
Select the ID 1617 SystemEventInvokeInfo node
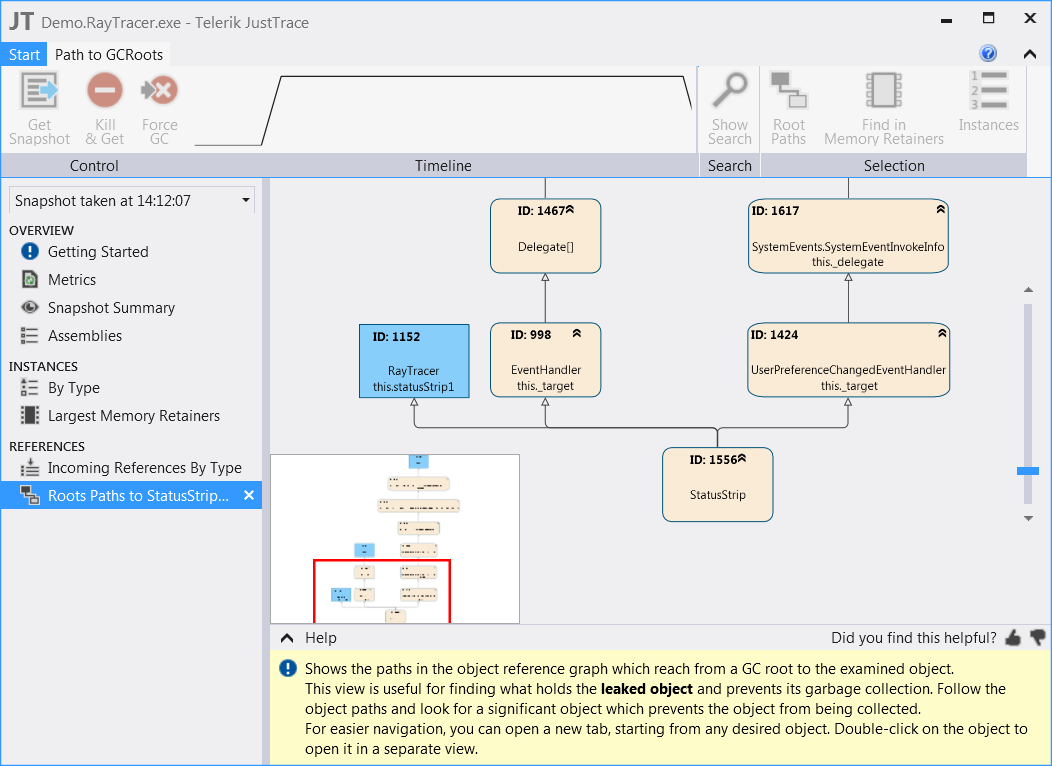pyautogui.click(x=848, y=236)
